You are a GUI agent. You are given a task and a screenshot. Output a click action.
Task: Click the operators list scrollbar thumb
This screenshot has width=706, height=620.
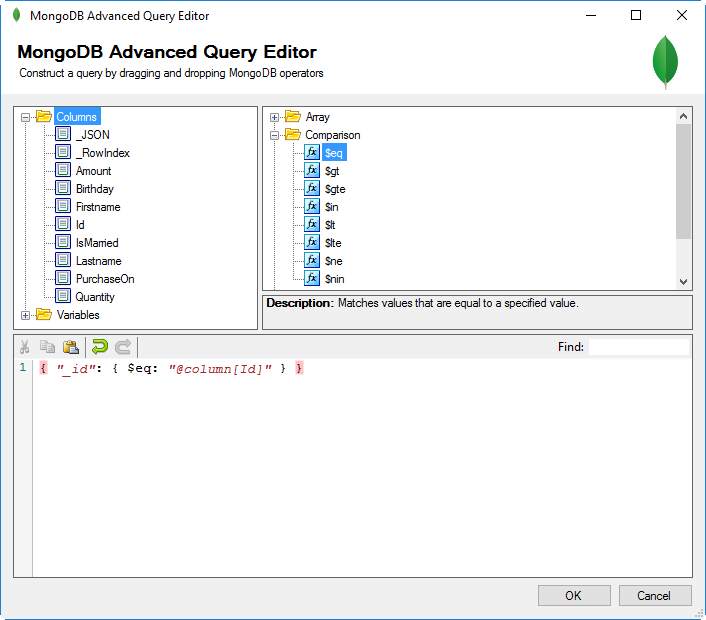pyautogui.click(x=683, y=181)
